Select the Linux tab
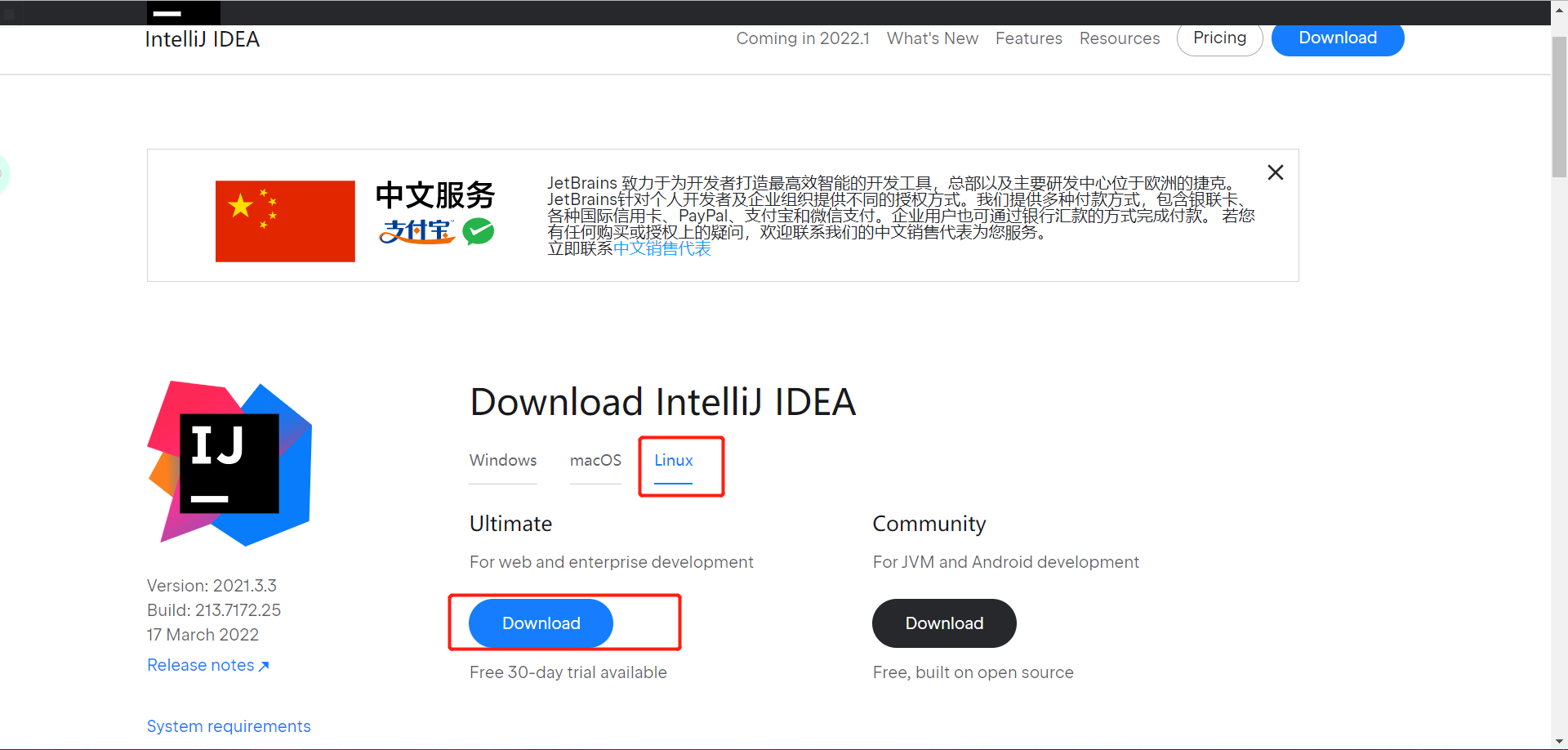This screenshot has height=750, width=1568. [674, 460]
